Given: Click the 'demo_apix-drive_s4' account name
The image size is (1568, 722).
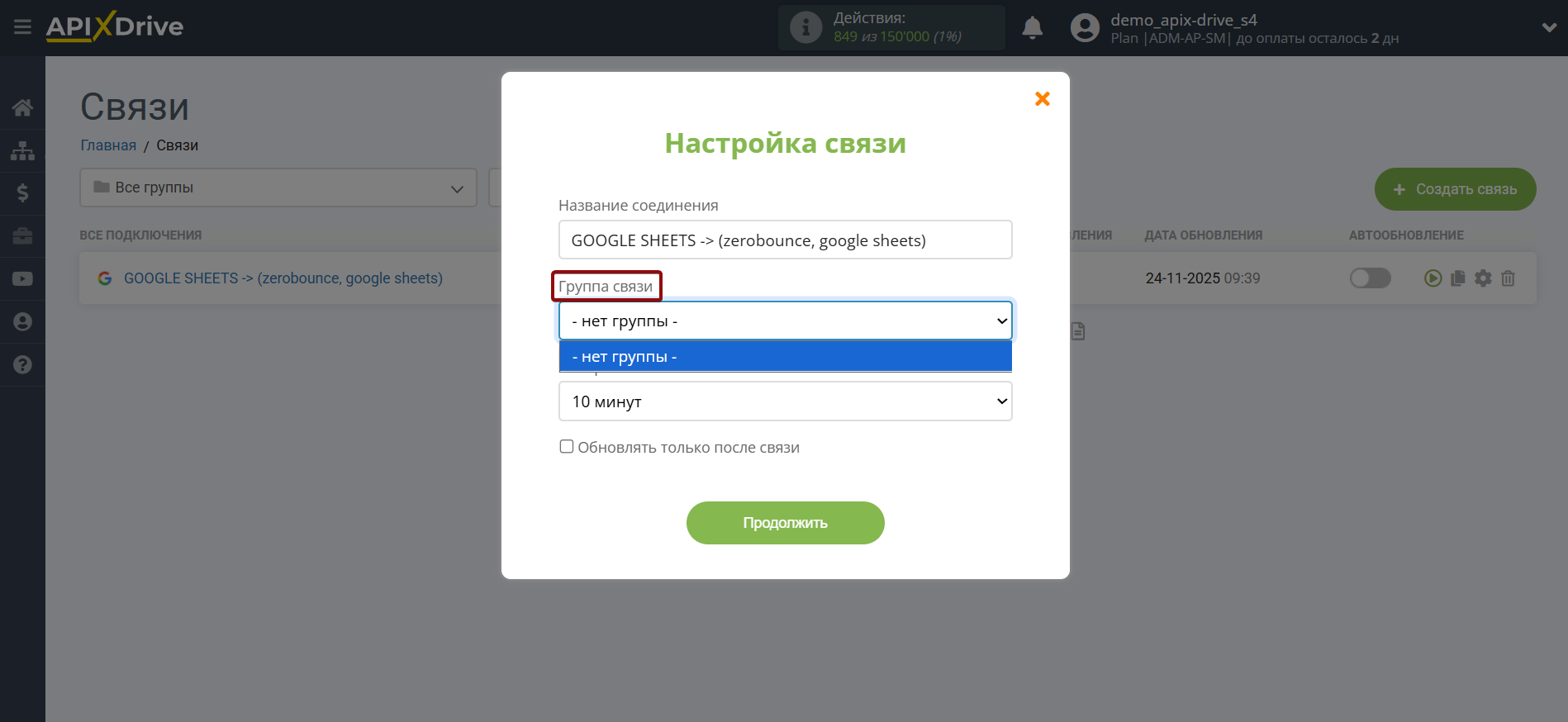Looking at the screenshot, I should click(1183, 20).
